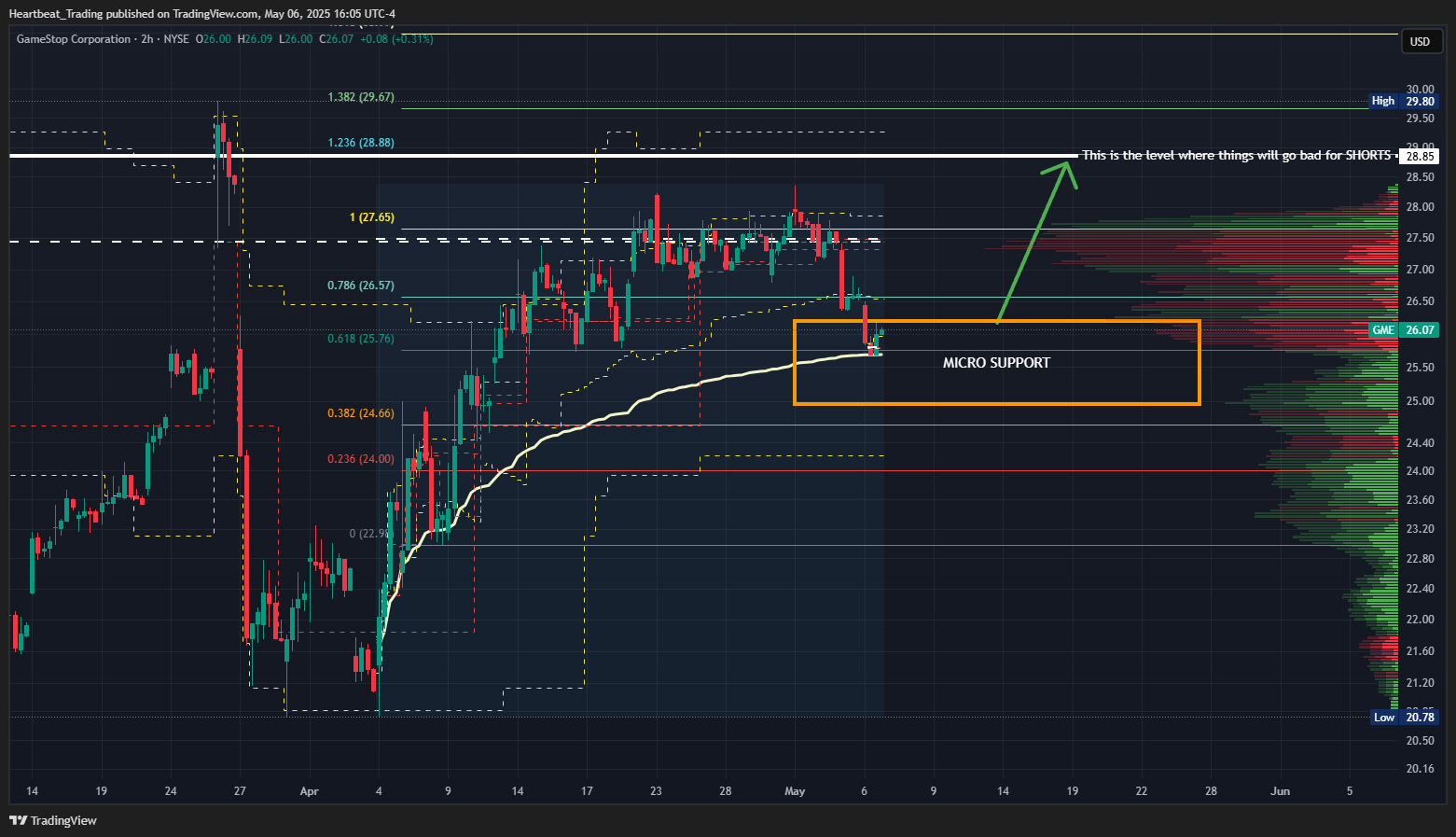Click the 2h interval label in chart legend
The height and width of the screenshot is (837, 1456).
[x=147, y=39]
